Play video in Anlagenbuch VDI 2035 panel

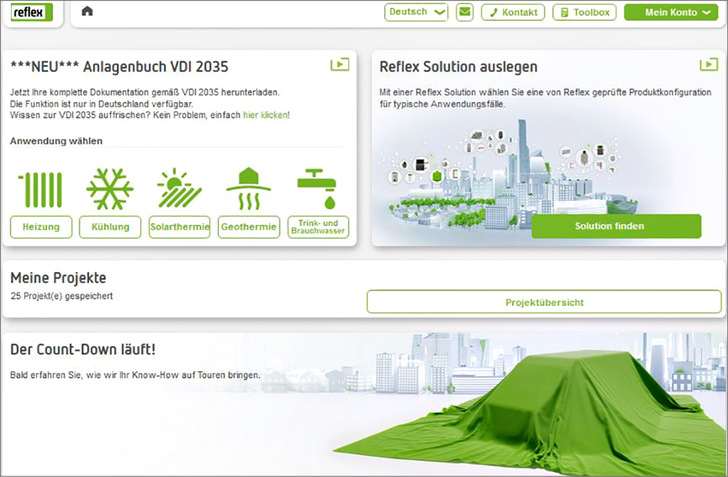click(x=340, y=65)
